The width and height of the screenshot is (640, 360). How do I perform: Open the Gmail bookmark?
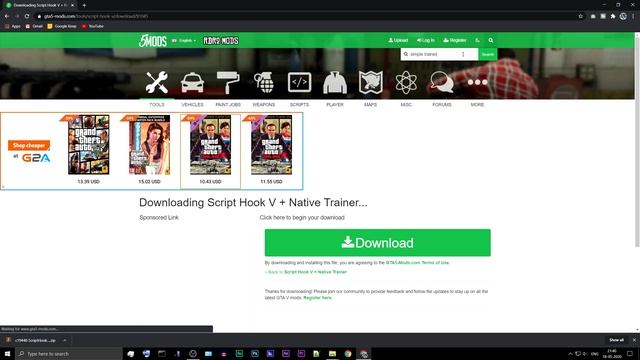click(x=34, y=26)
